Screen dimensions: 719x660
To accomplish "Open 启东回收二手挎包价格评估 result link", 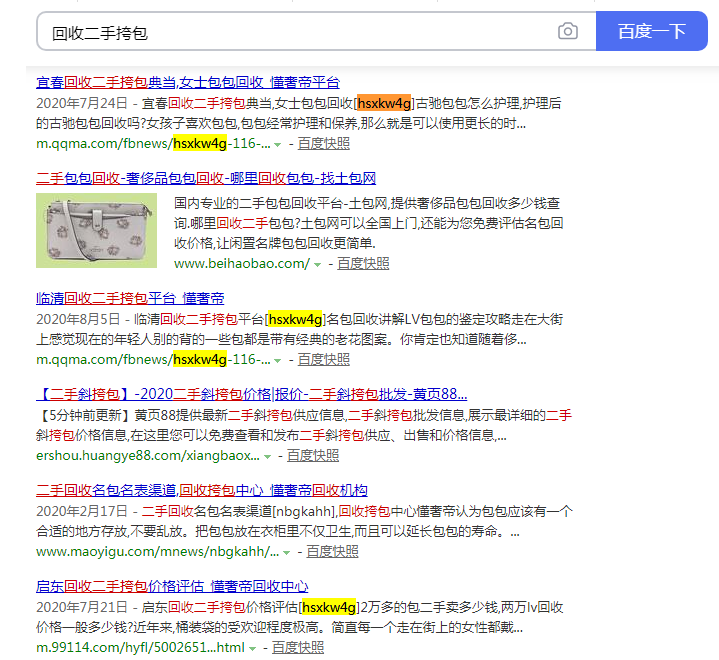I will point(172,586).
